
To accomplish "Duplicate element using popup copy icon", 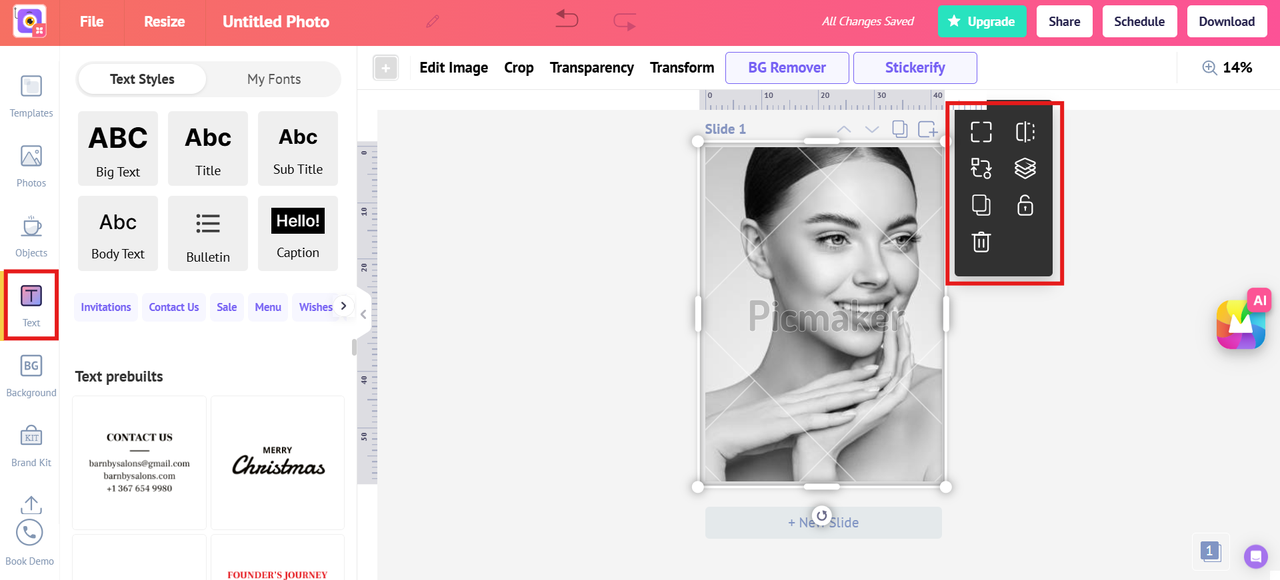I will (x=981, y=205).
